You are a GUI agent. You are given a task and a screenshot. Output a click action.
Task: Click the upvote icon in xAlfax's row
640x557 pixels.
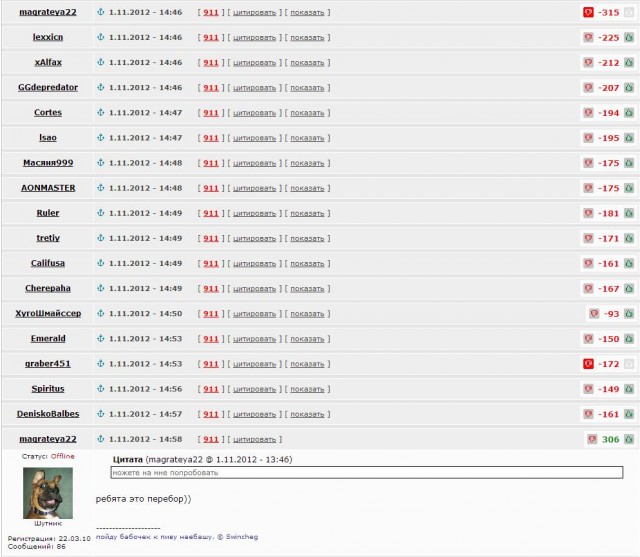point(629,63)
